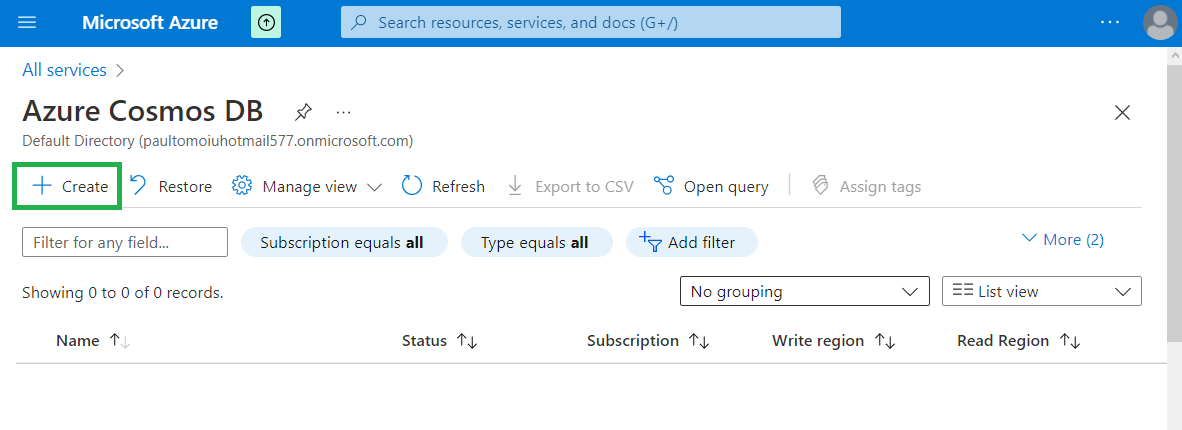This screenshot has width=1182, height=430.
Task: Pin the Azure Cosmos DB page
Action: point(302,112)
